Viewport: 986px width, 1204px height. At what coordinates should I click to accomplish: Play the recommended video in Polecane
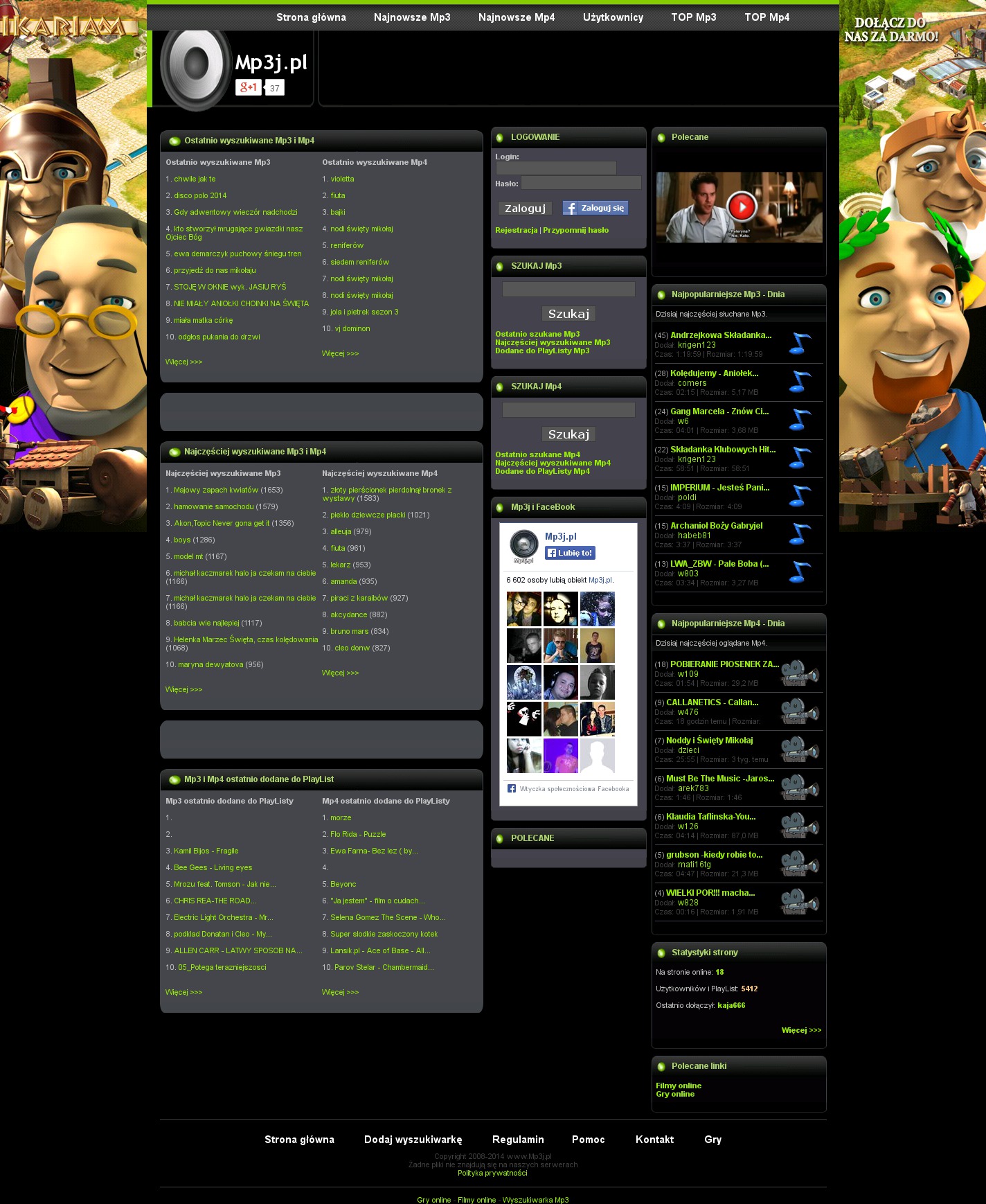coord(741,206)
